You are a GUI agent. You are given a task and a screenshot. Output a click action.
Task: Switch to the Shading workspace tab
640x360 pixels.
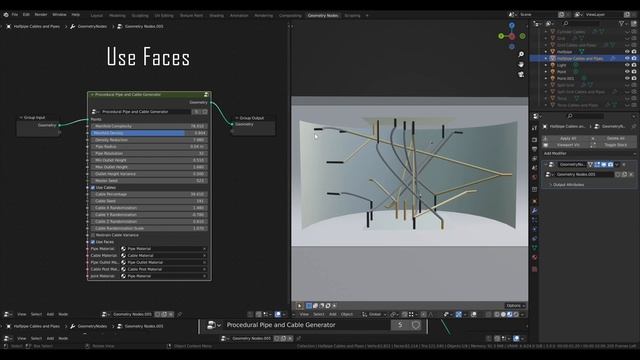(216, 16)
